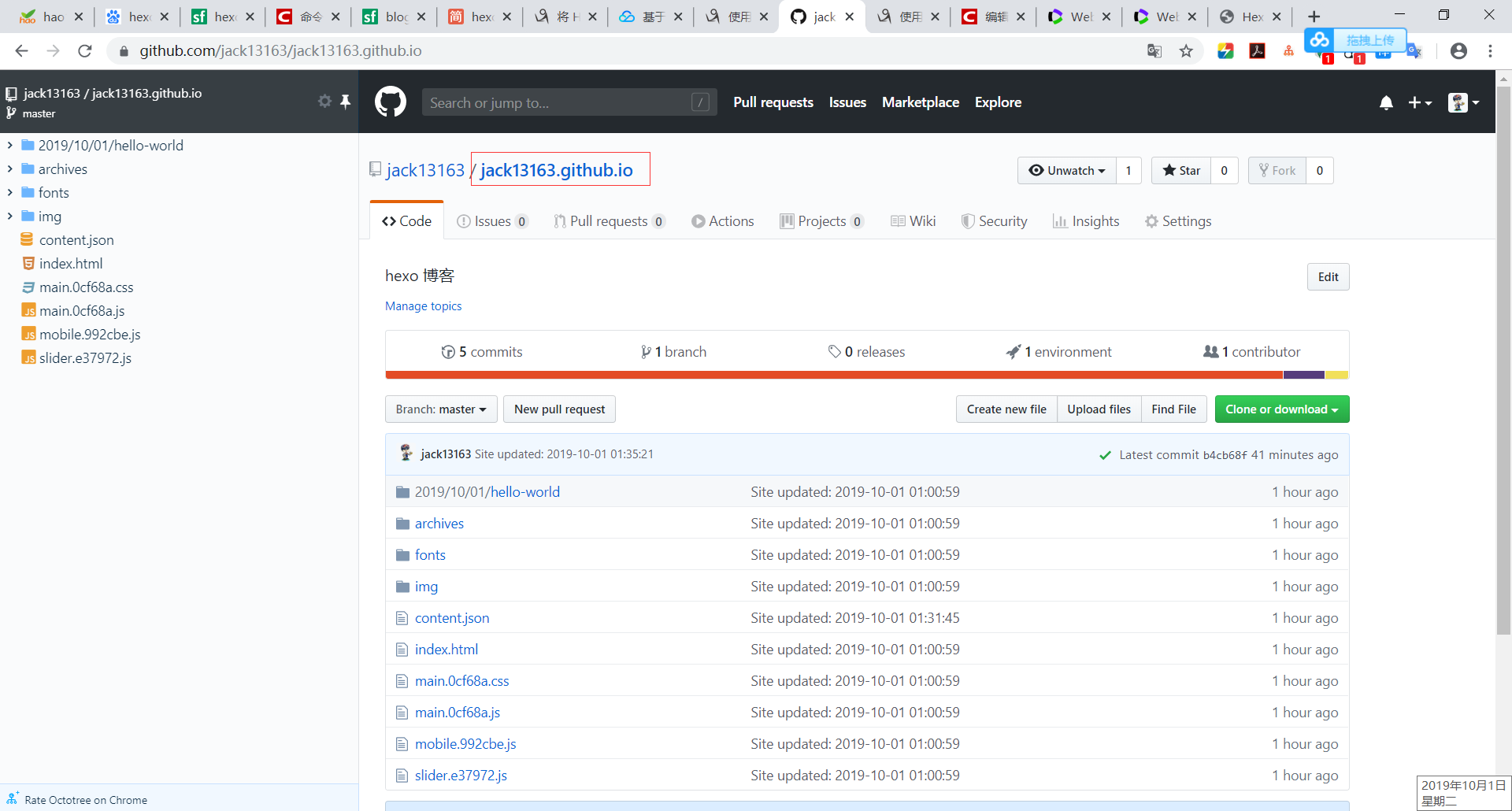Open the Insights graph icon
This screenshot has width=1512, height=811.
(1060, 221)
